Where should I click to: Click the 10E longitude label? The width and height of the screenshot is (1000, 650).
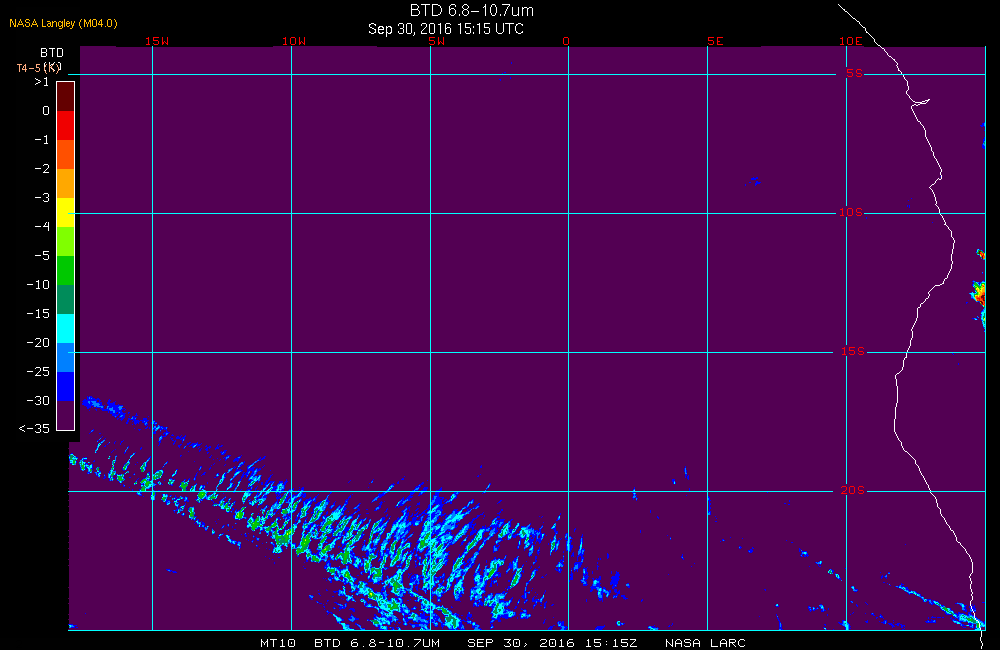[x=850, y=42]
